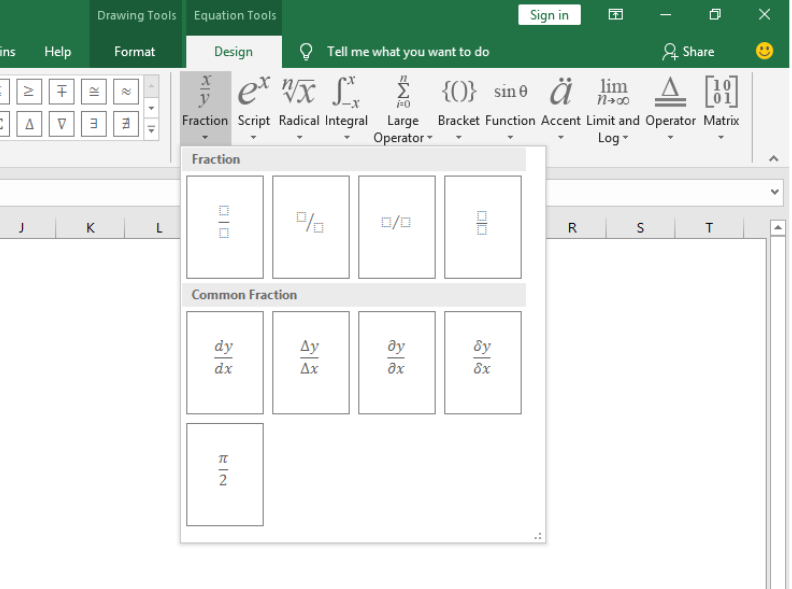Share the workbook via Share button

(x=688, y=52)
